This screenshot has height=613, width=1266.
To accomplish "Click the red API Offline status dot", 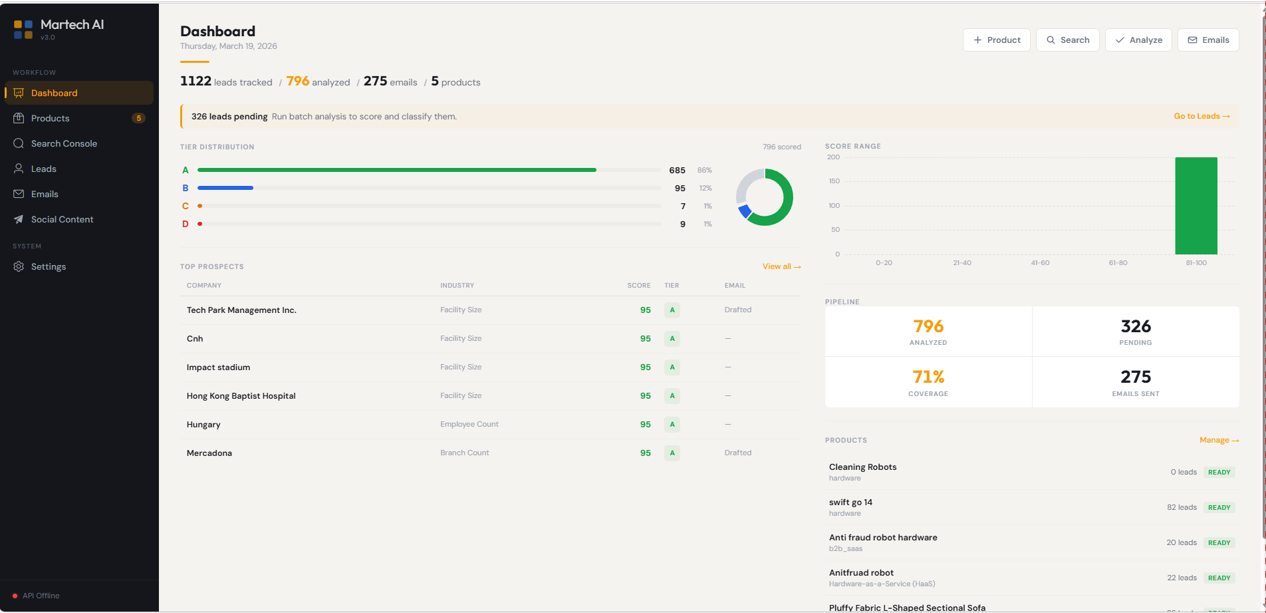I will (x=15, y=596).
